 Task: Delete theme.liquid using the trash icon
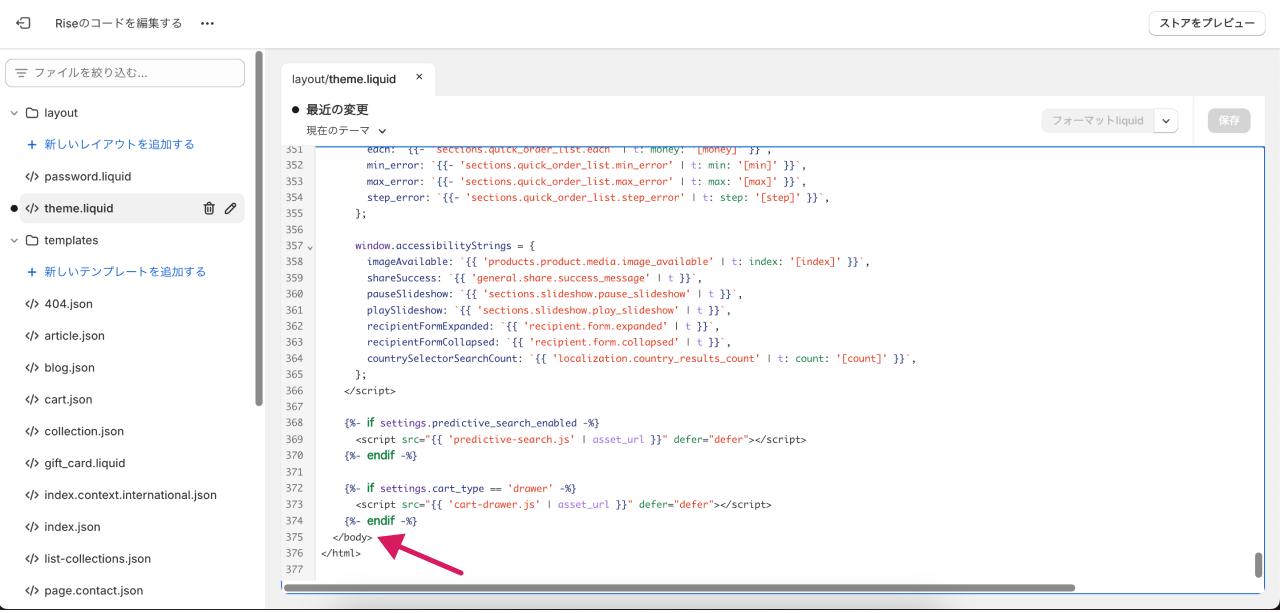209,208
